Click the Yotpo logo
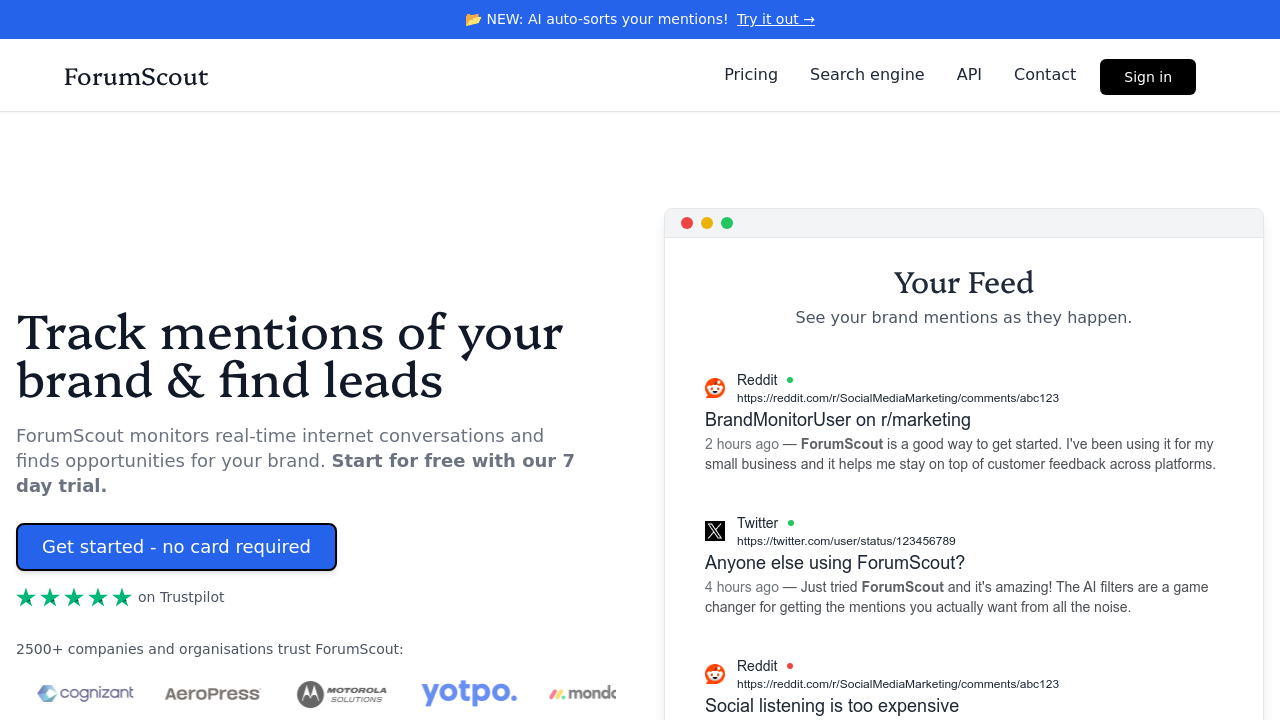Image resolution: width=1280 pixels, height=720 pixels. (x=469, y=693)
